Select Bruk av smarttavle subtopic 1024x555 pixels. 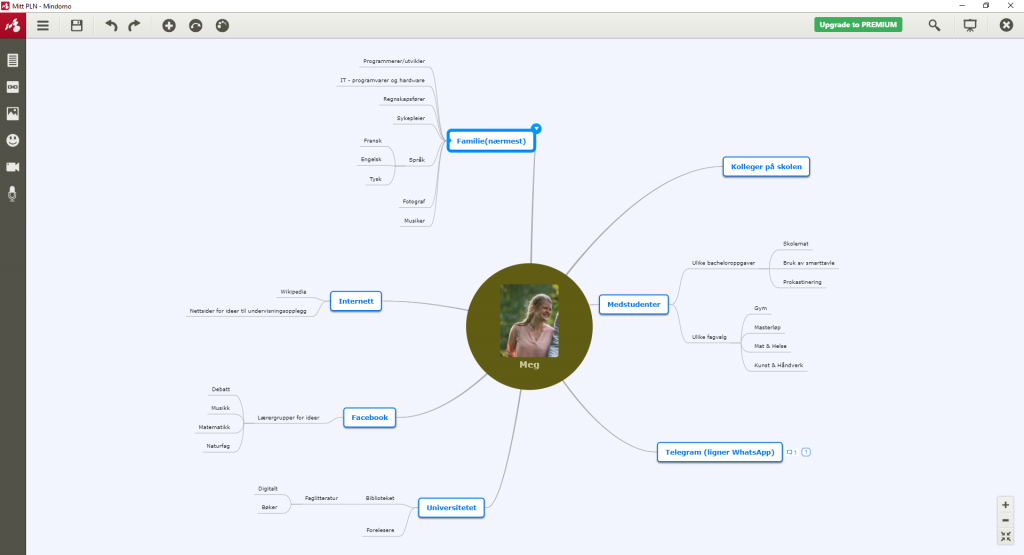tap(808, 263)
